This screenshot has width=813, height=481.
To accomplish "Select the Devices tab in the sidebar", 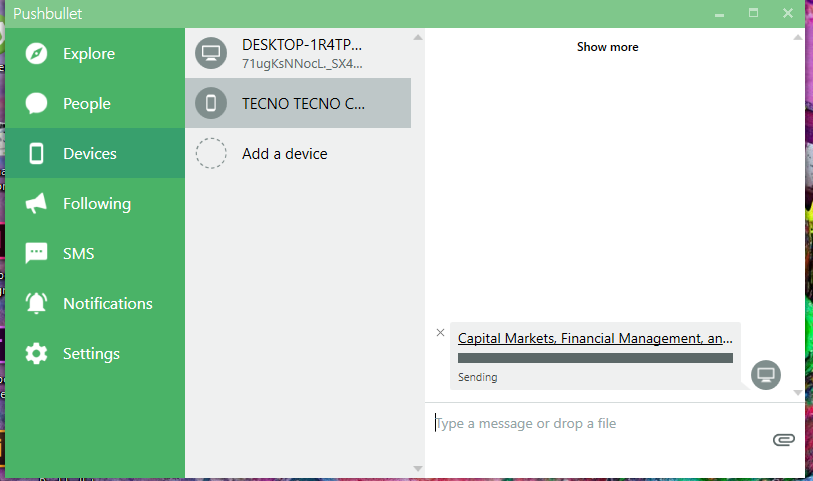I will click(x=95, y=153).
